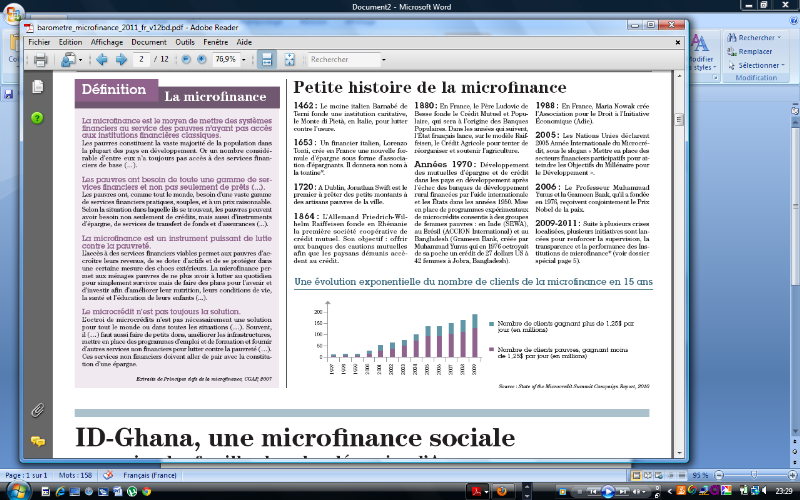800x500 pixels.
Task: Click the µTorrent green icon in taskbar
Action: pyautogui.click(x=132, y=491)
